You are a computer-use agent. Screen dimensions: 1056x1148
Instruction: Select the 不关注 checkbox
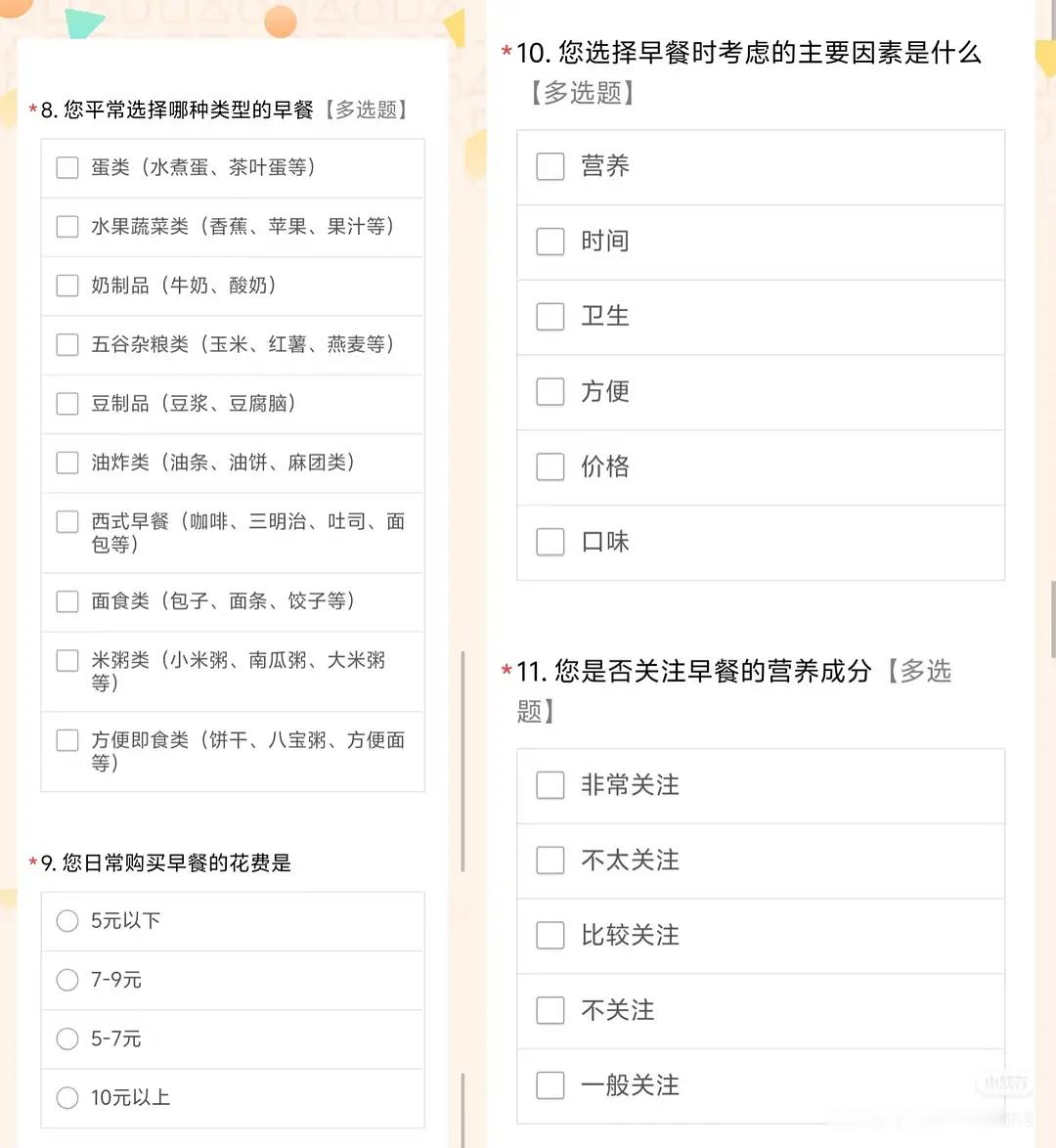click(550, 1010)
